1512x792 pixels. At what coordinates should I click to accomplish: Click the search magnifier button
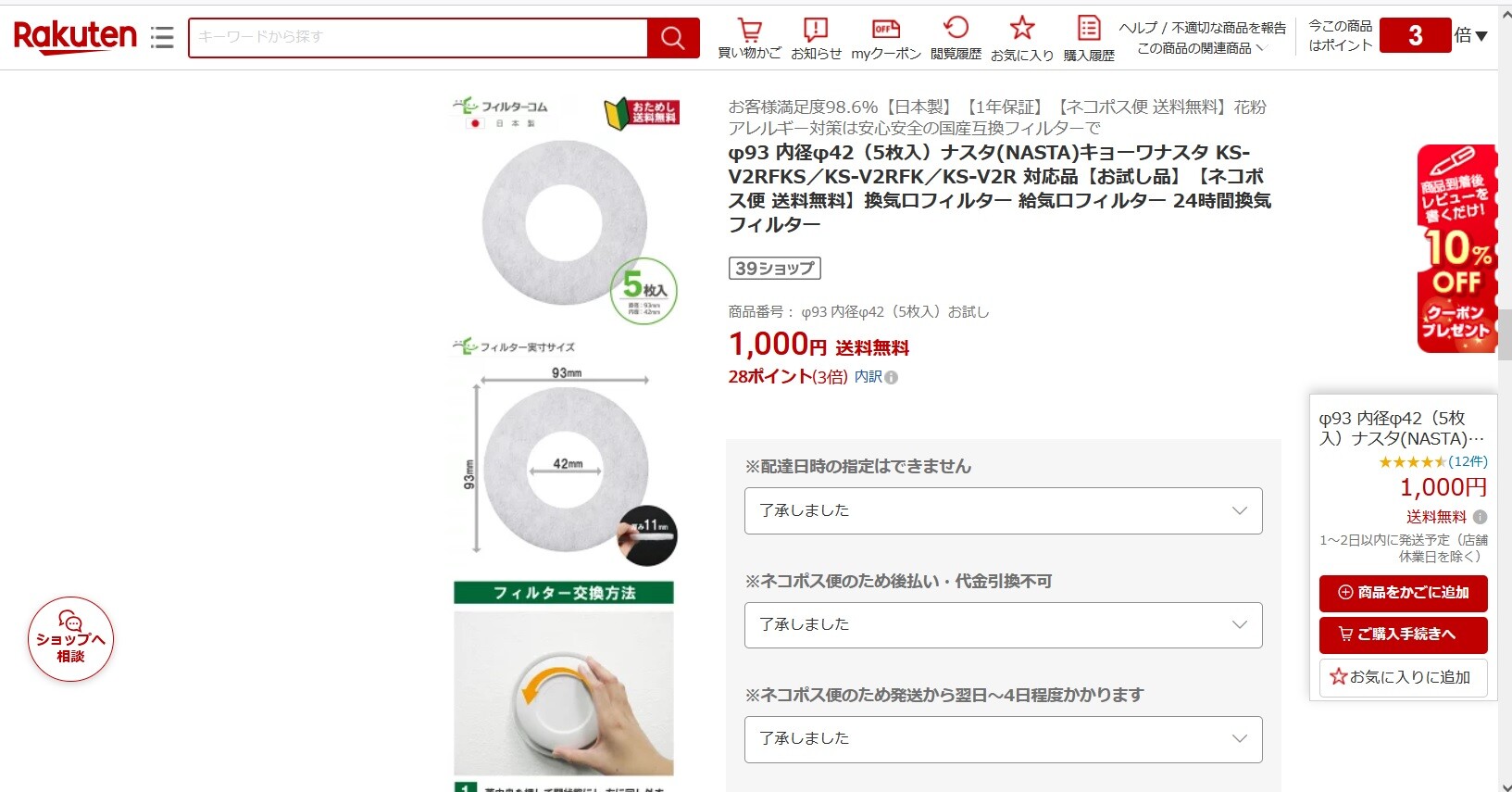(x=673, y=38)
